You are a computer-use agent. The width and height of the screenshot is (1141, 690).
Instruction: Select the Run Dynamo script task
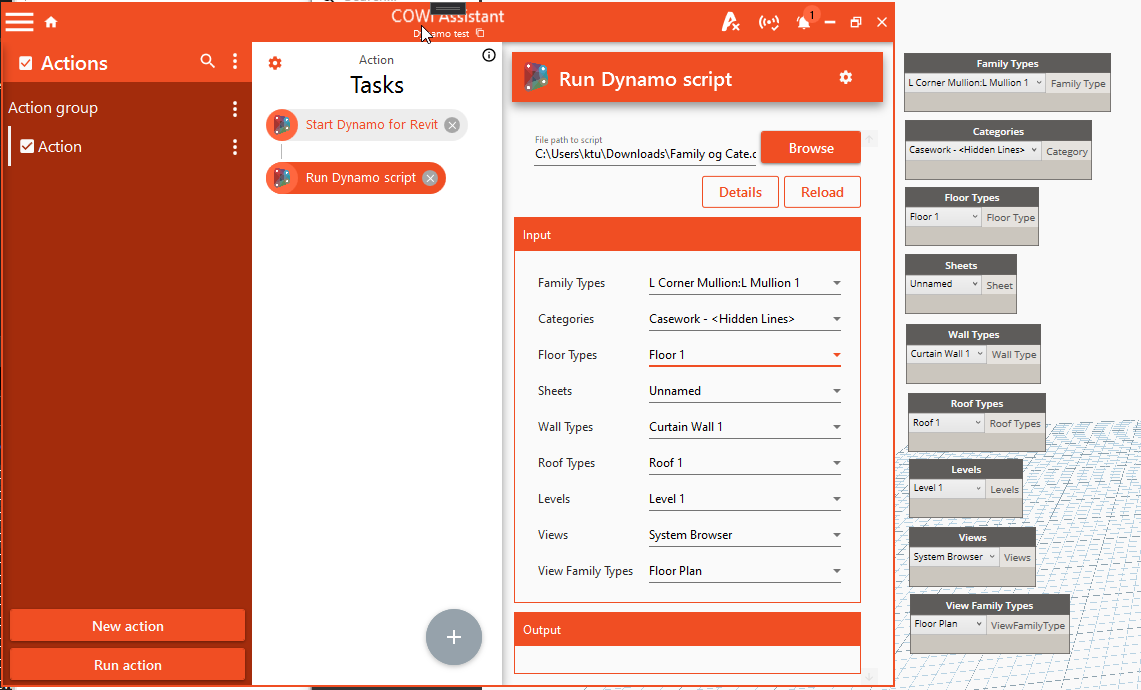[360, 178]
